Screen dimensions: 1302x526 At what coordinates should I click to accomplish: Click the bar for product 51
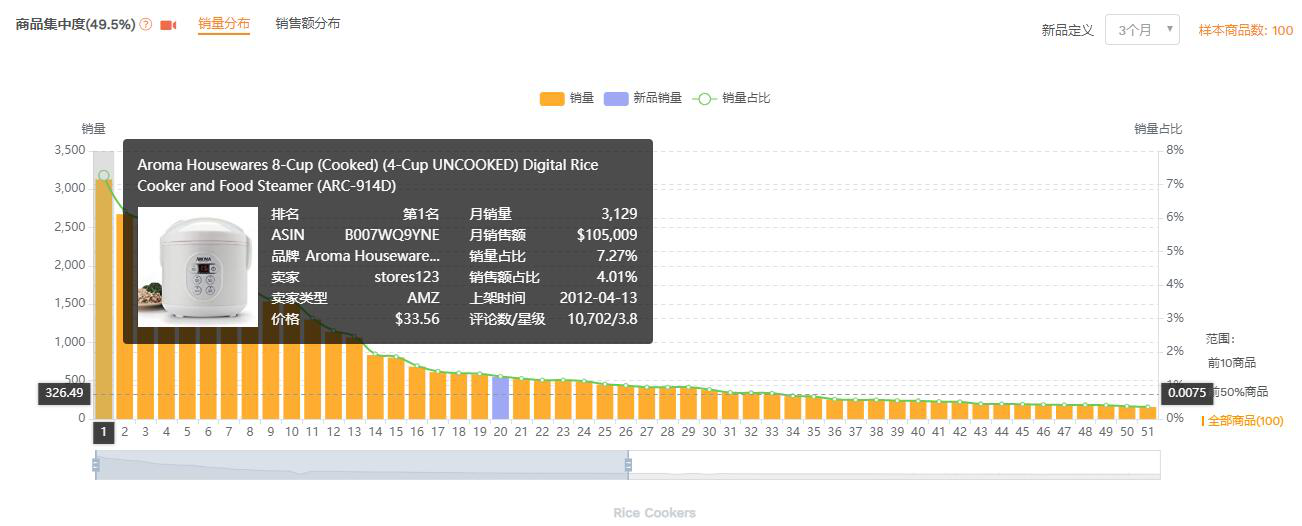coord(1148,413)
